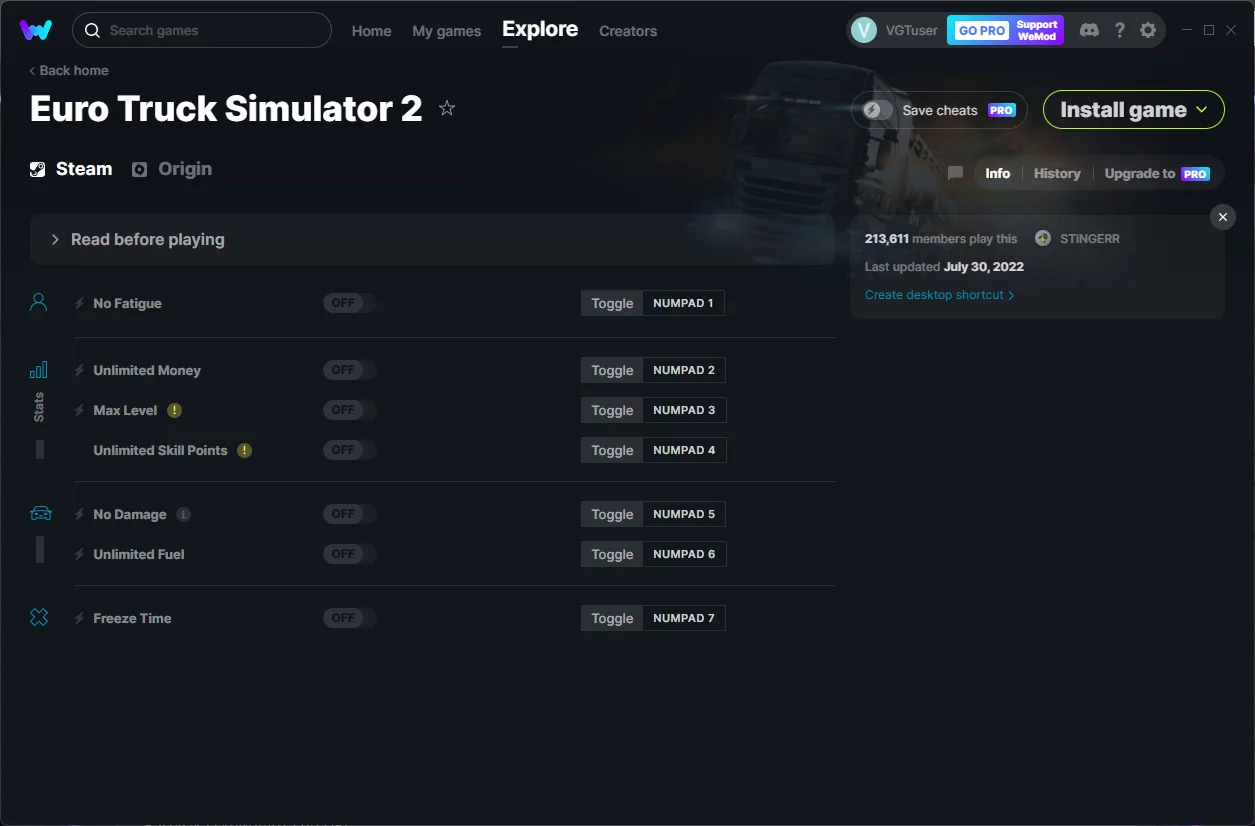Change the NUMPAD 5 hotkey binding
Image resolution: width=1255 pixels, height=826 pixels.
pyautogui.click(x=684, y=514)
